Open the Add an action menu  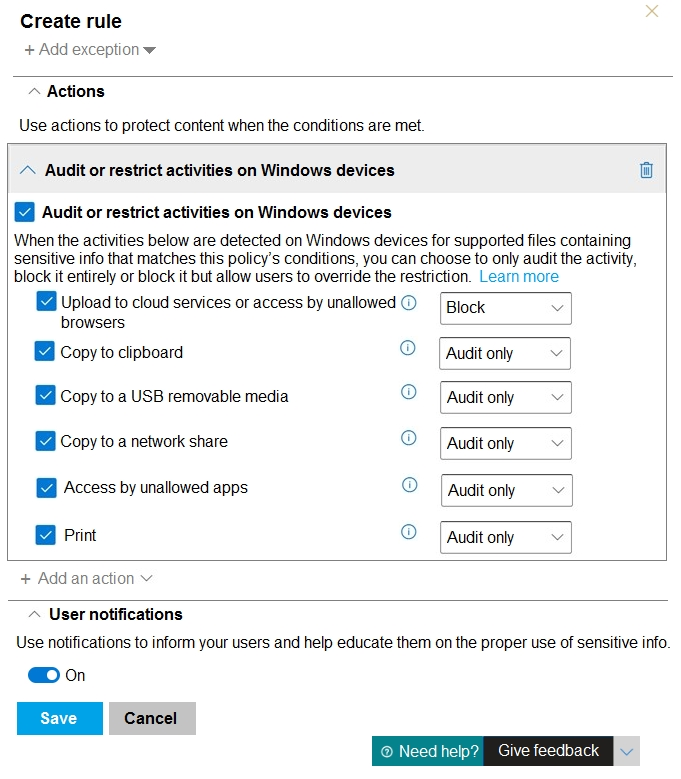(x=86, y=578)
